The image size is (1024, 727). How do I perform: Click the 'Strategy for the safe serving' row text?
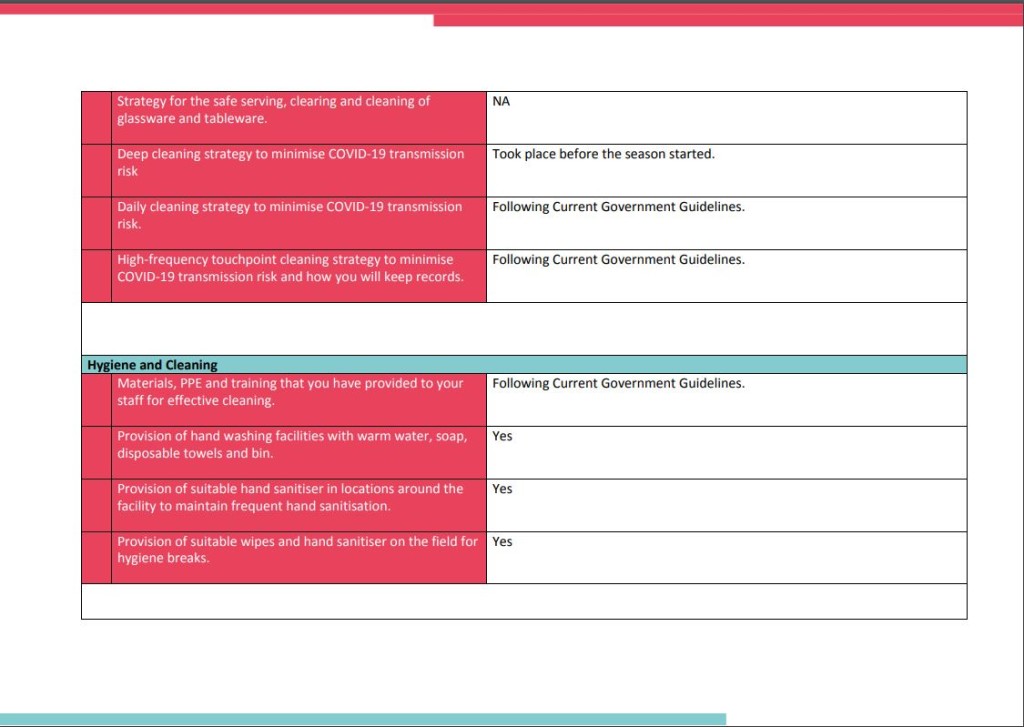tap(273, 110)
